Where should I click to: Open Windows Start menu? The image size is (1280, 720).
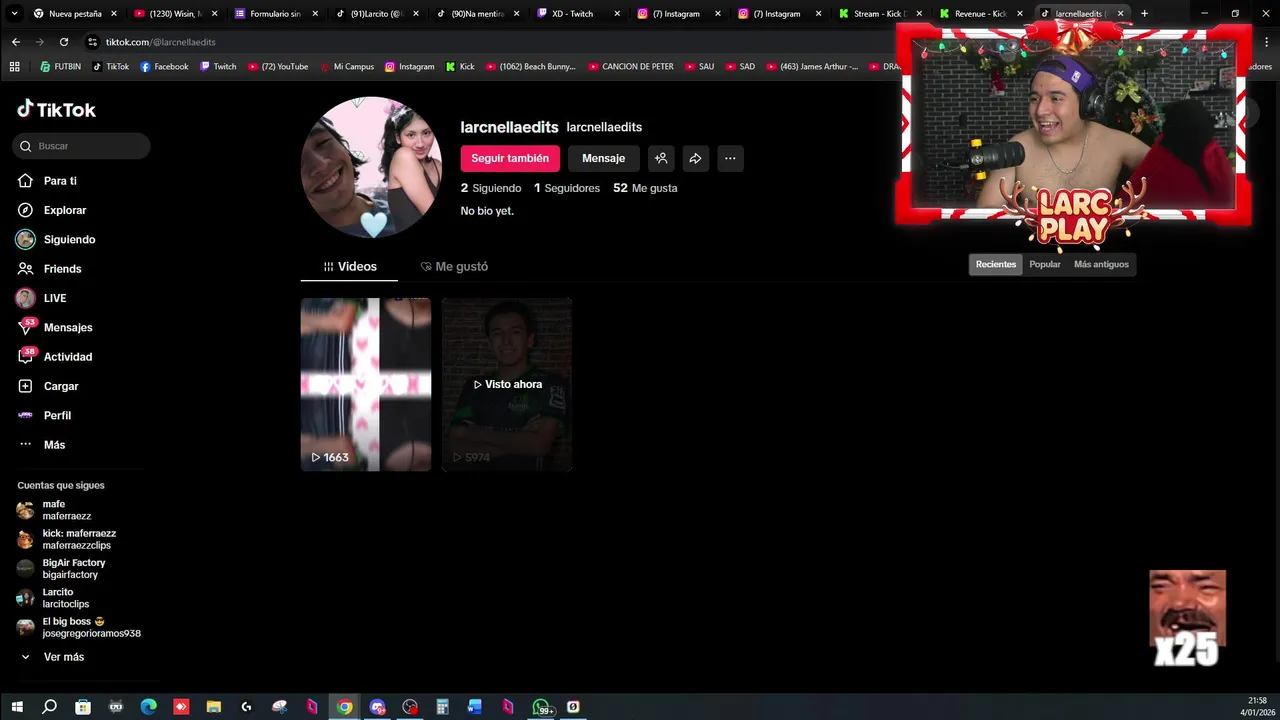(17, 707)
